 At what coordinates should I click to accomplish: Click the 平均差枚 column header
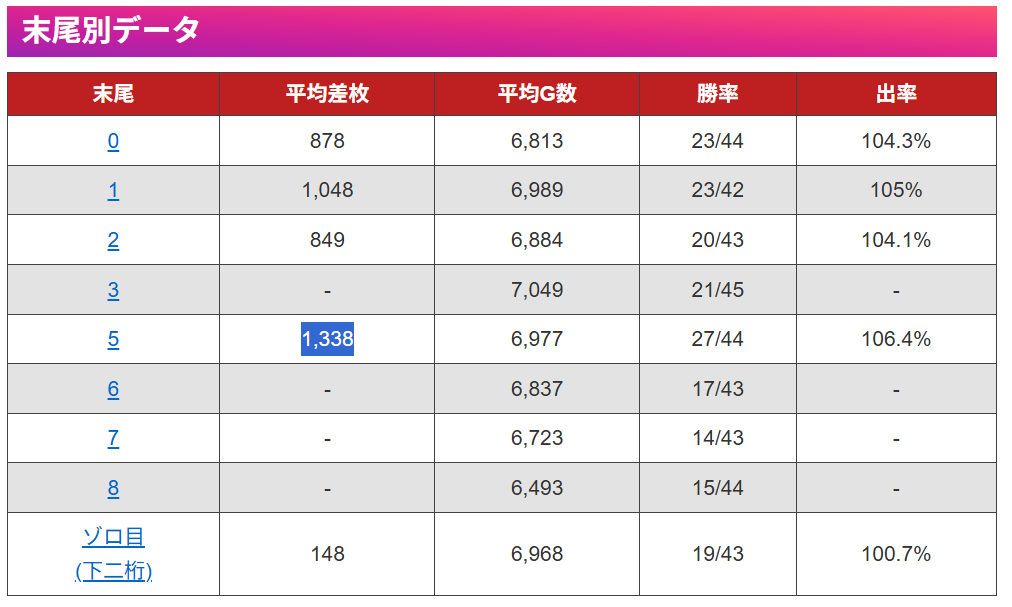pos(327,94)
